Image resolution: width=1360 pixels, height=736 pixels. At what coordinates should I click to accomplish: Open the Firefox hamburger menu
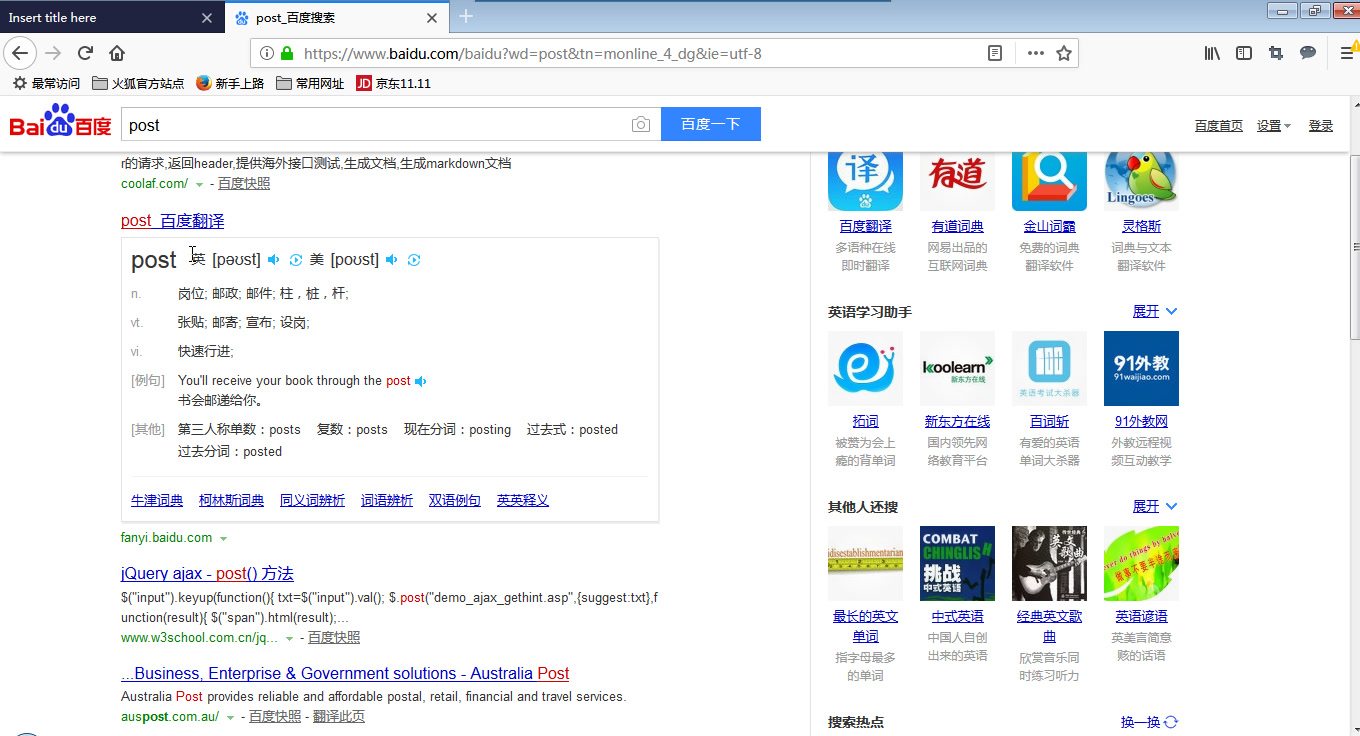[x=1347, y=53]
